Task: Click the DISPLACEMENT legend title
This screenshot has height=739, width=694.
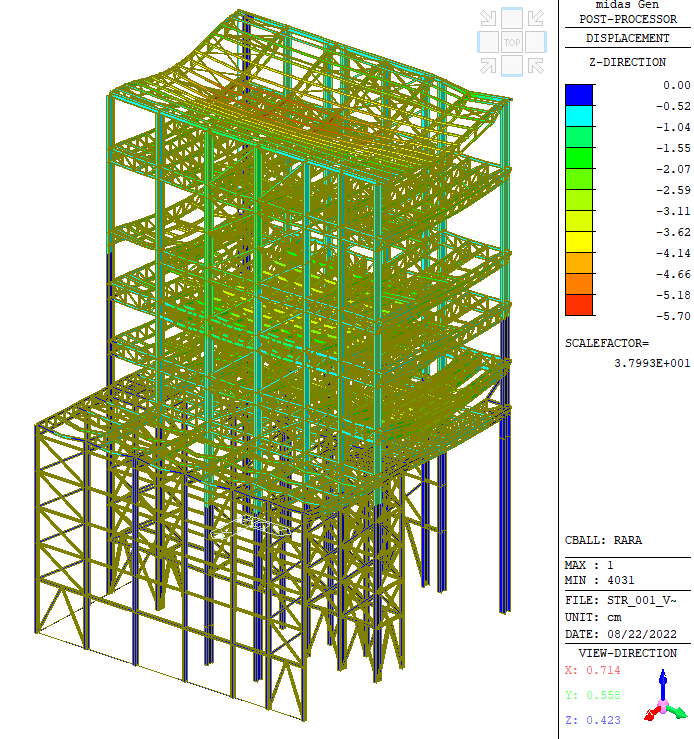Action: [x=628, y=38]
